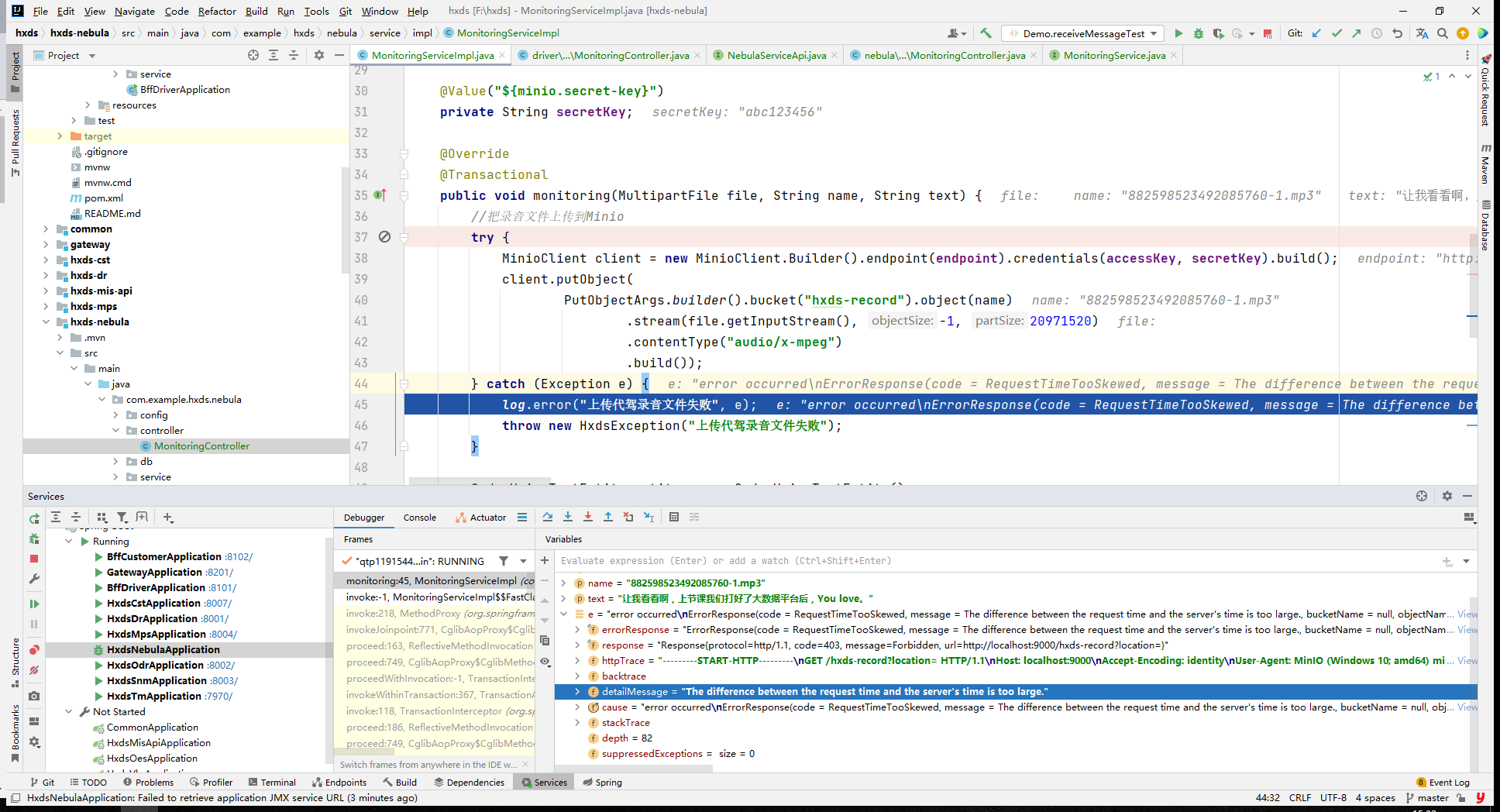1500x812 pixels.
Task: Rollback changes with the undo arrow icon
Action: tap(1397, 33)
